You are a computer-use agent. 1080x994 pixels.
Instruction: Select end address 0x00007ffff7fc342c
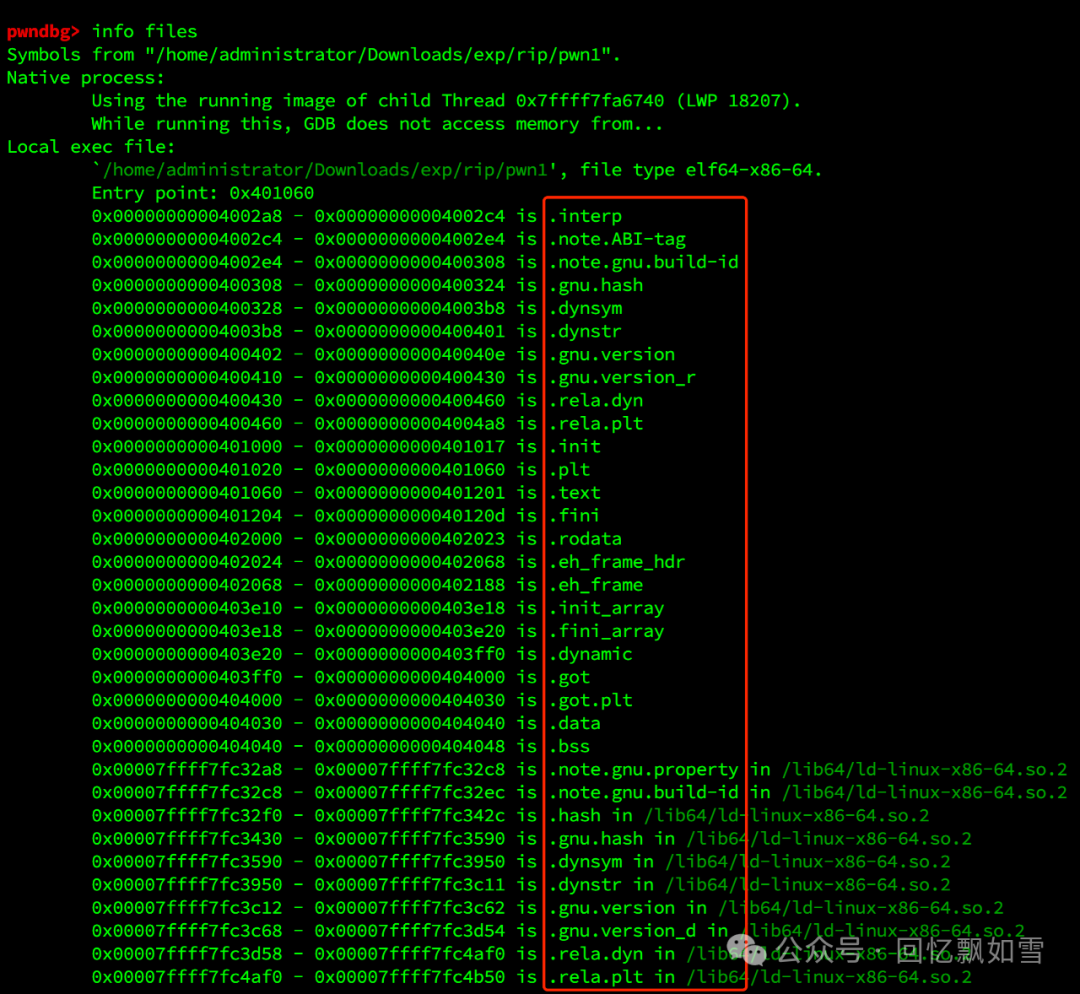tap(410, 816)
